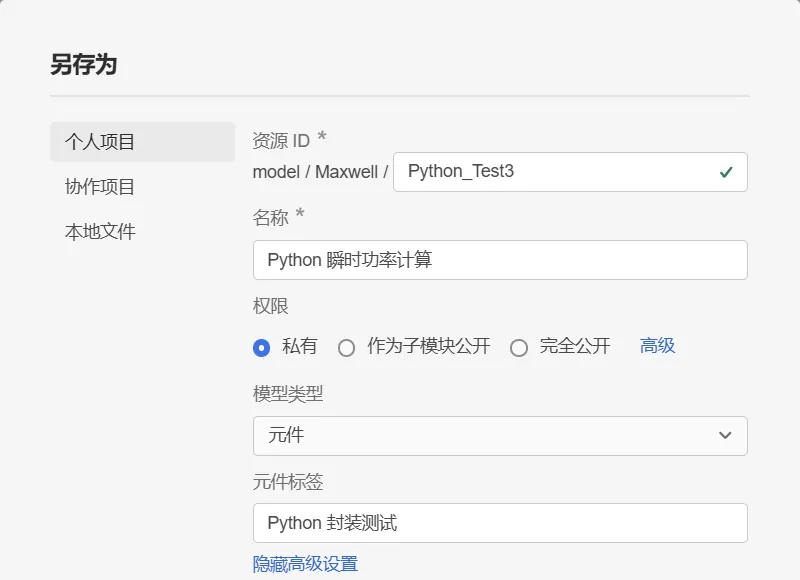Open the model type combo box list

[x=500, y=435]
